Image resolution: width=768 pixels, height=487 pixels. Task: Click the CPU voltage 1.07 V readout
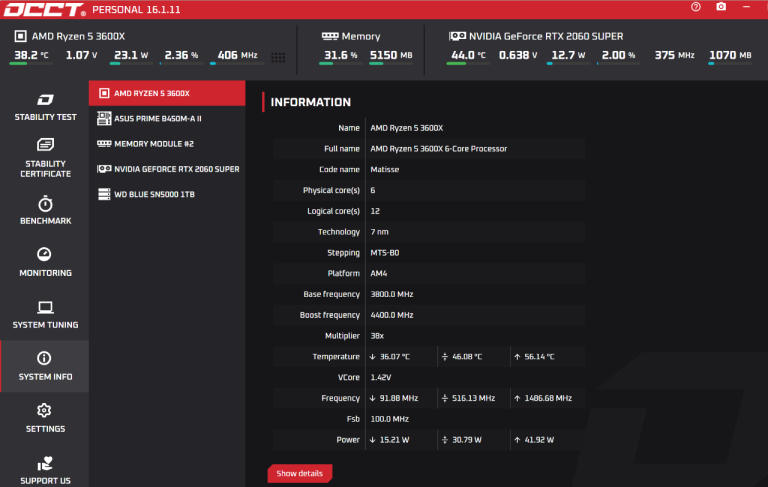[x=81, y=55]
